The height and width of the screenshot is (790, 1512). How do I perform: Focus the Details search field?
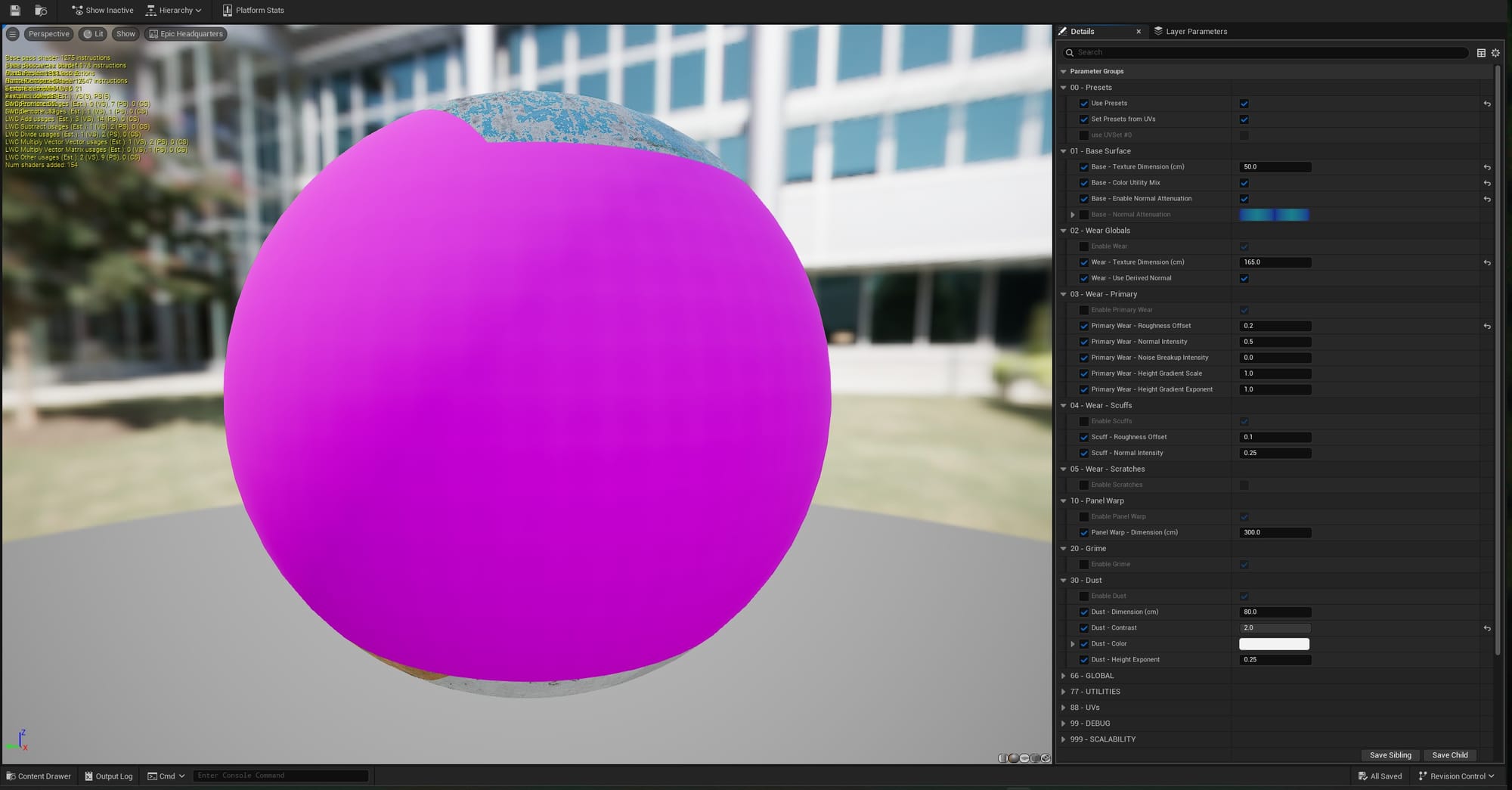pos(1266,53)
